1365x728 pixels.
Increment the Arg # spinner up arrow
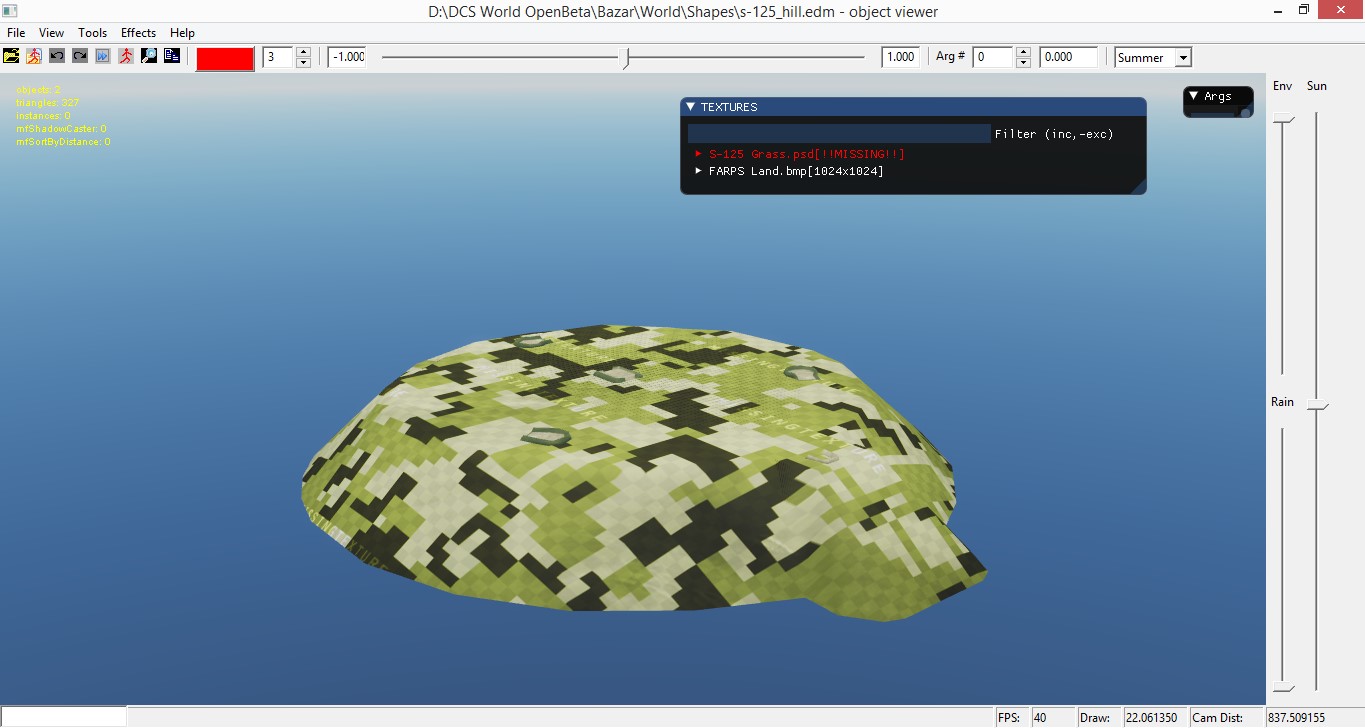coord(1023,52)
